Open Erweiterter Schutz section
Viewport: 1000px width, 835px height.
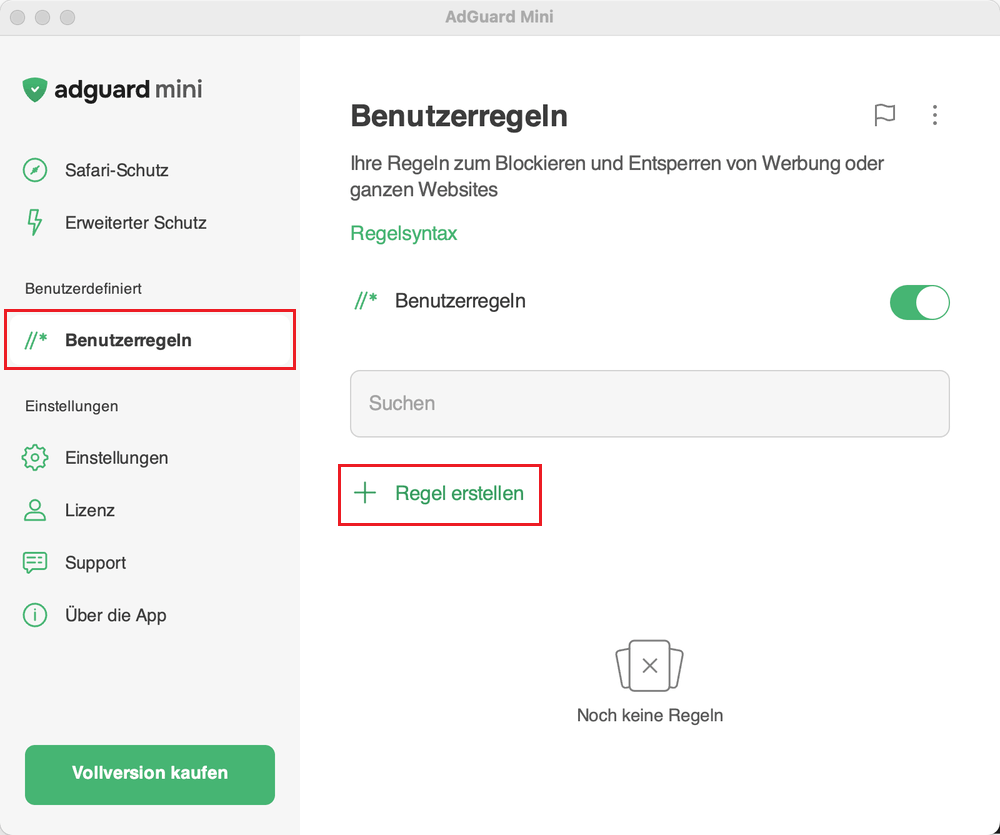click(x=150, y=223)
